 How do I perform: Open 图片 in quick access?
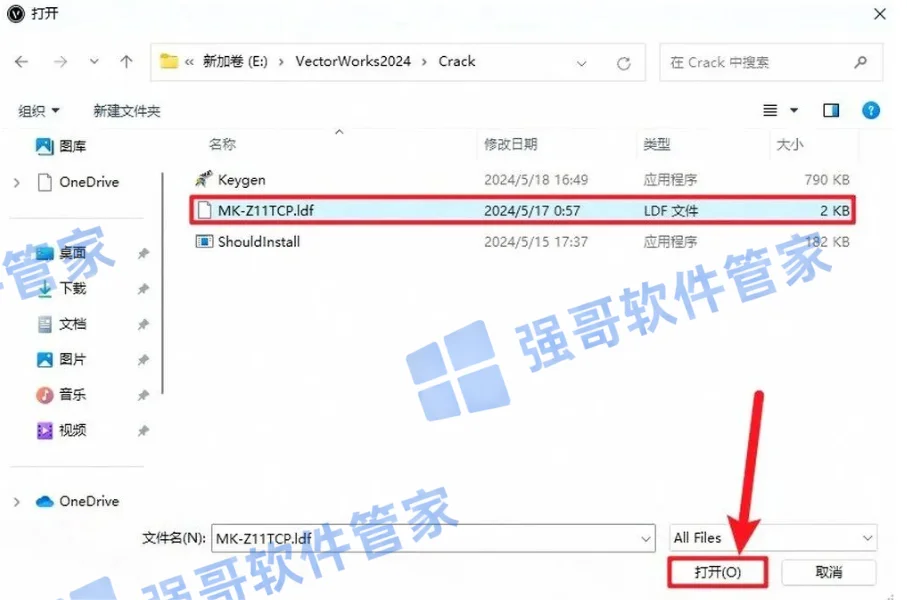[61, 359]
